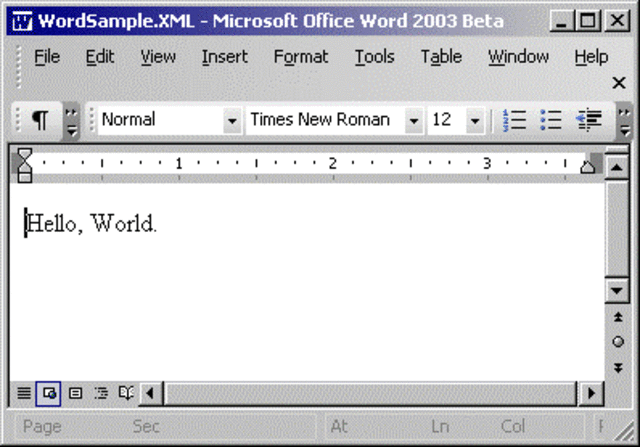Viewport: 640px width, 447px height.
Task: Open the font size dropdown arrow
Action: (475, 120)
